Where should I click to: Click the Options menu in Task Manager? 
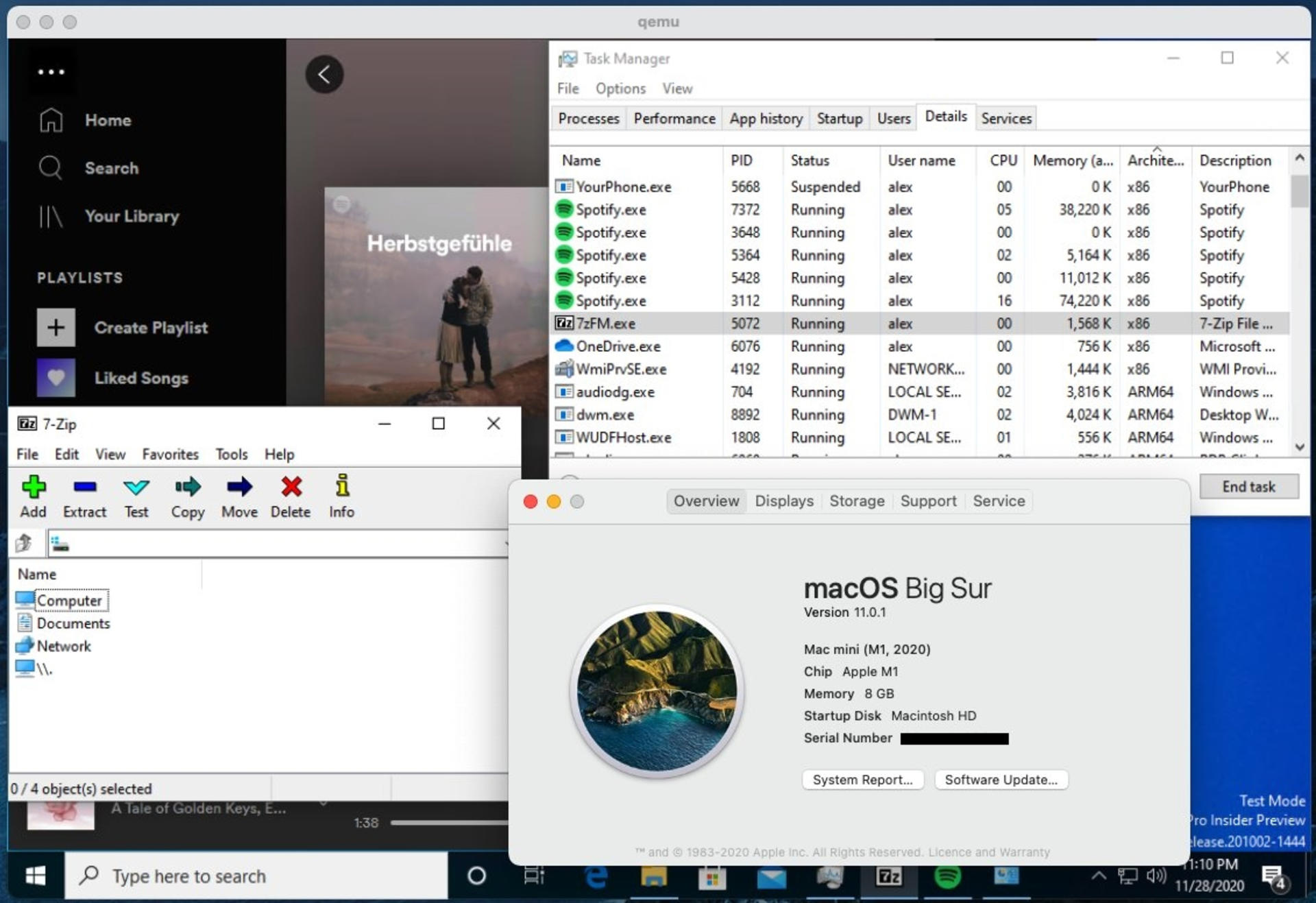pyautogui.click(x=618, y=89)
